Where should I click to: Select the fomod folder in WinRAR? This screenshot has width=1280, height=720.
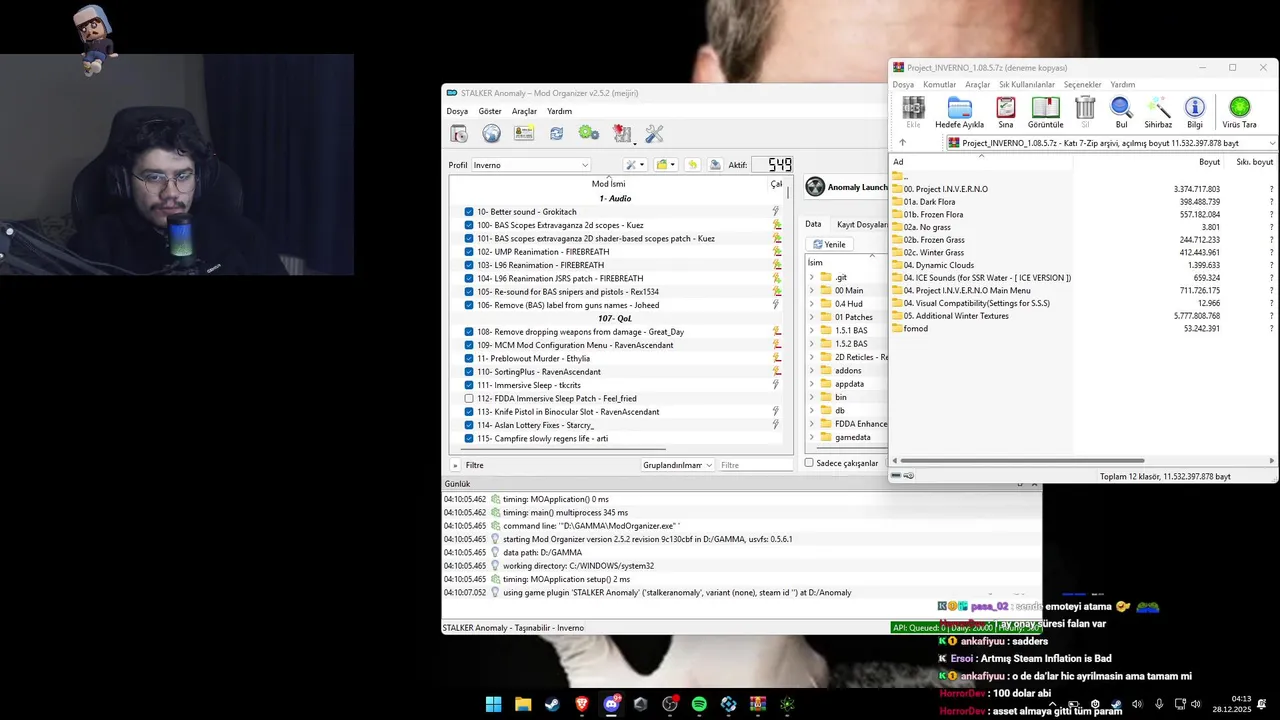coord(915,329)
